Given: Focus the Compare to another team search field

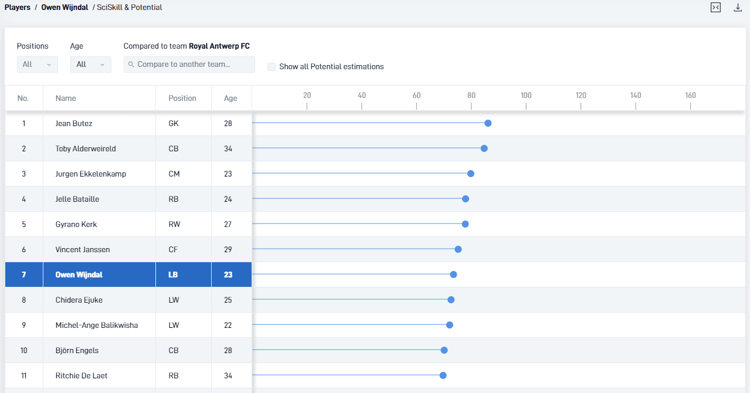Looking at the screenshot, I should click(x=189, y=65).
